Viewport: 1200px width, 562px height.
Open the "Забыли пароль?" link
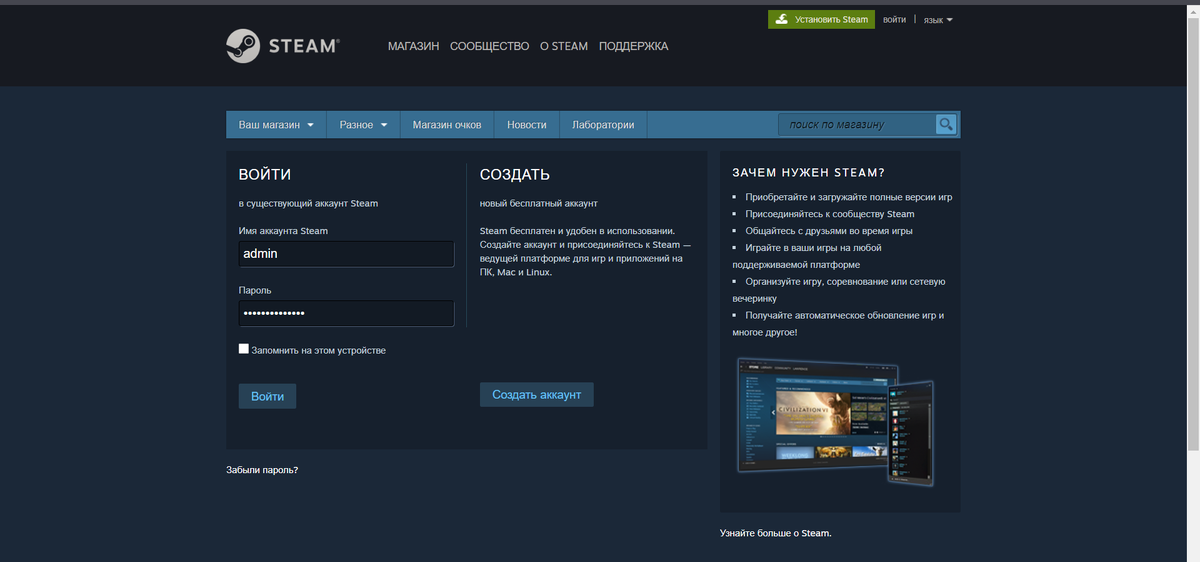click(262, 469)
